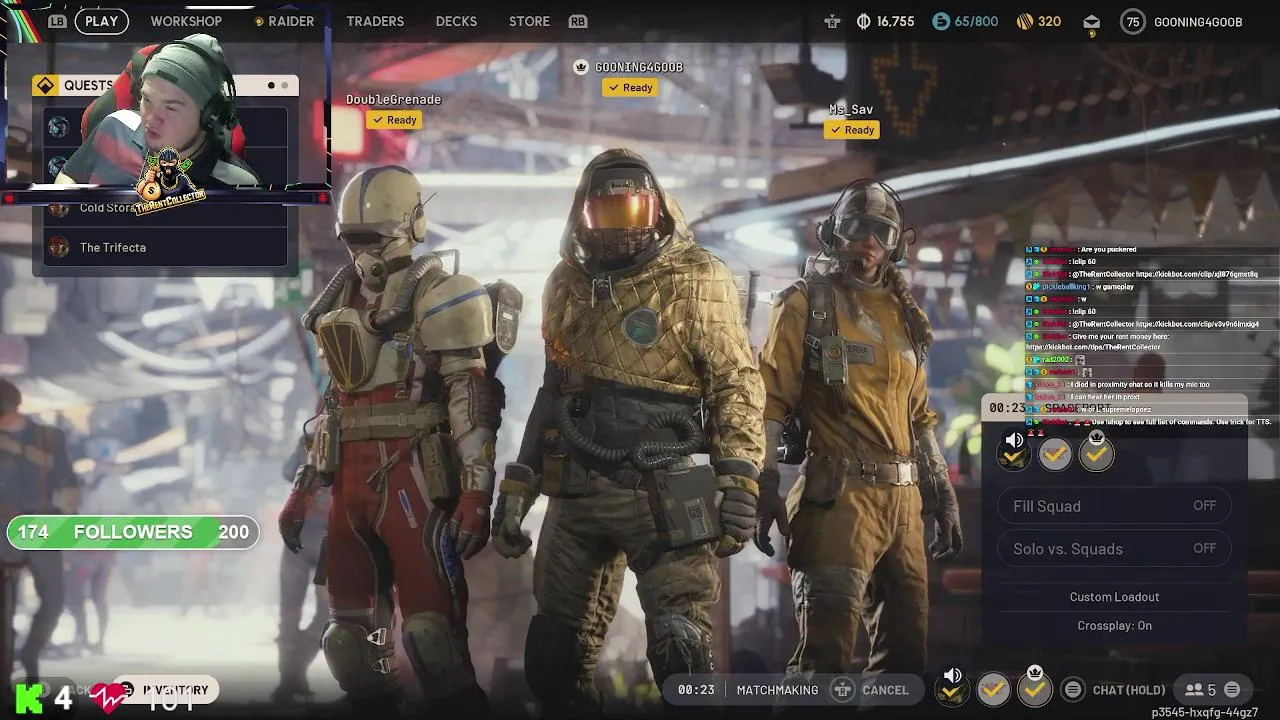
Task: Switch to the STORE tab
Action: [x=529, y=21]
